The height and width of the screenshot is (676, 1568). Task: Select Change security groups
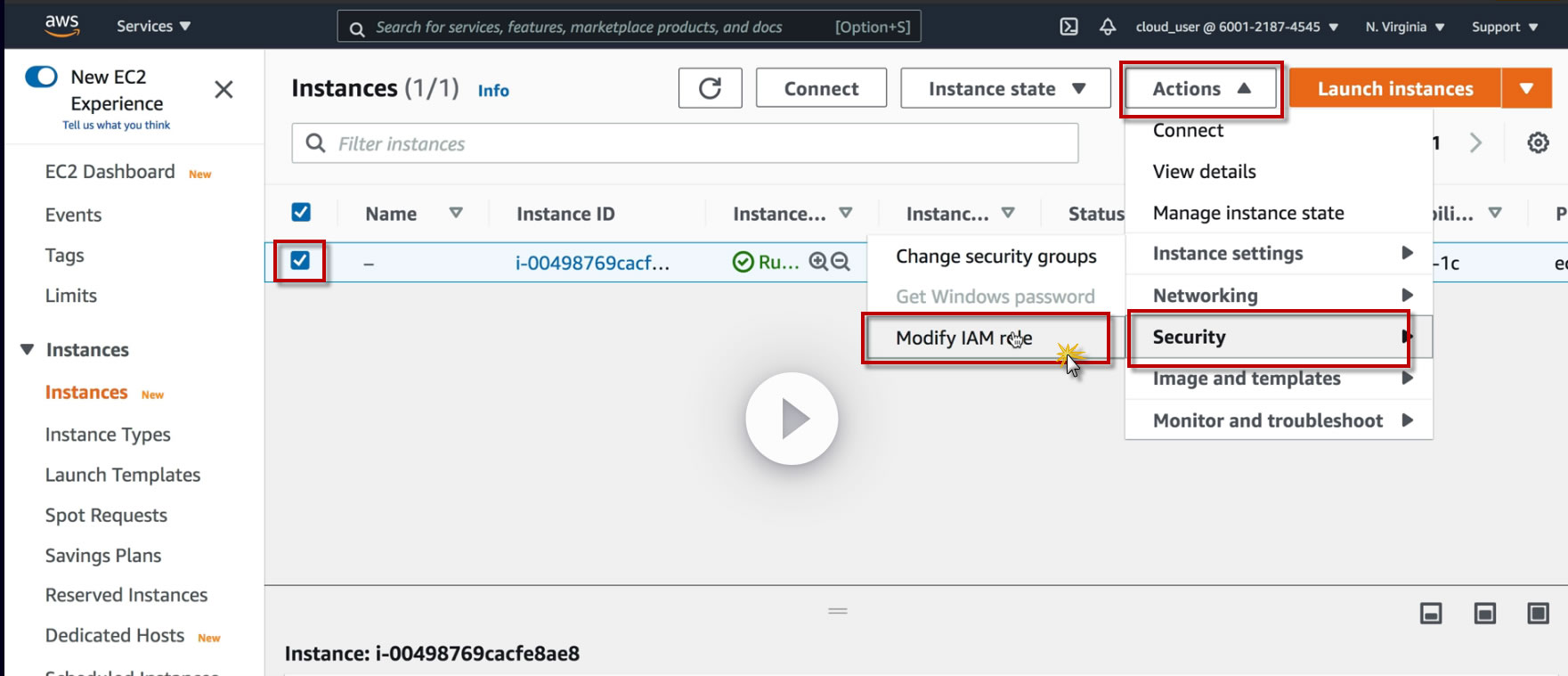coord(996,257)
